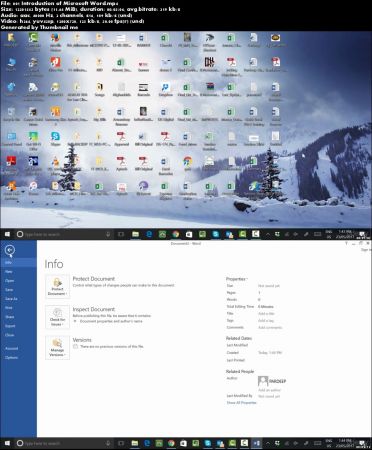Open Options in the backstage sidebar
Screen dimensions: 372x450
point(18,357)
